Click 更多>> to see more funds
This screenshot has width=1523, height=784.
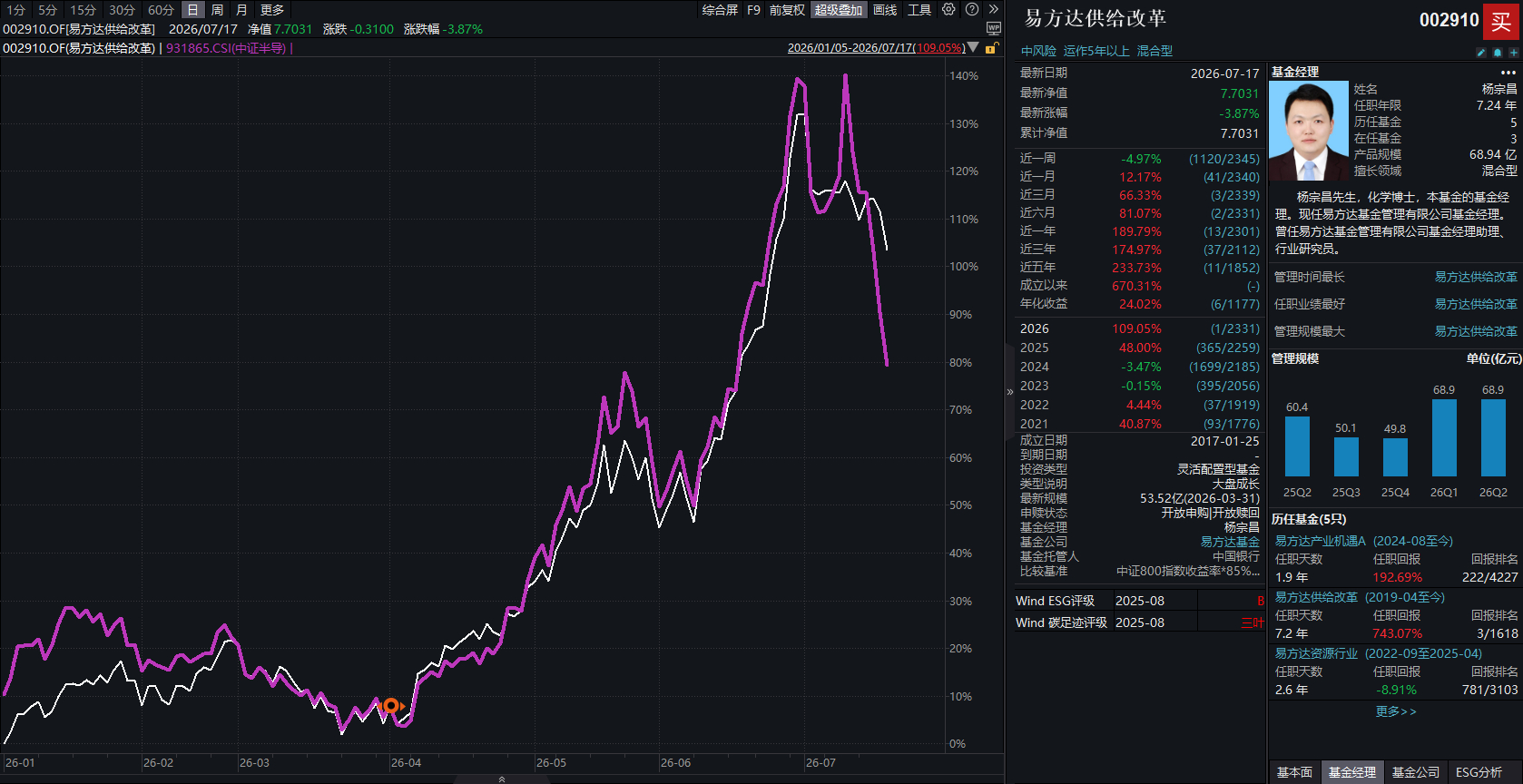click(x=1396, y=711)
